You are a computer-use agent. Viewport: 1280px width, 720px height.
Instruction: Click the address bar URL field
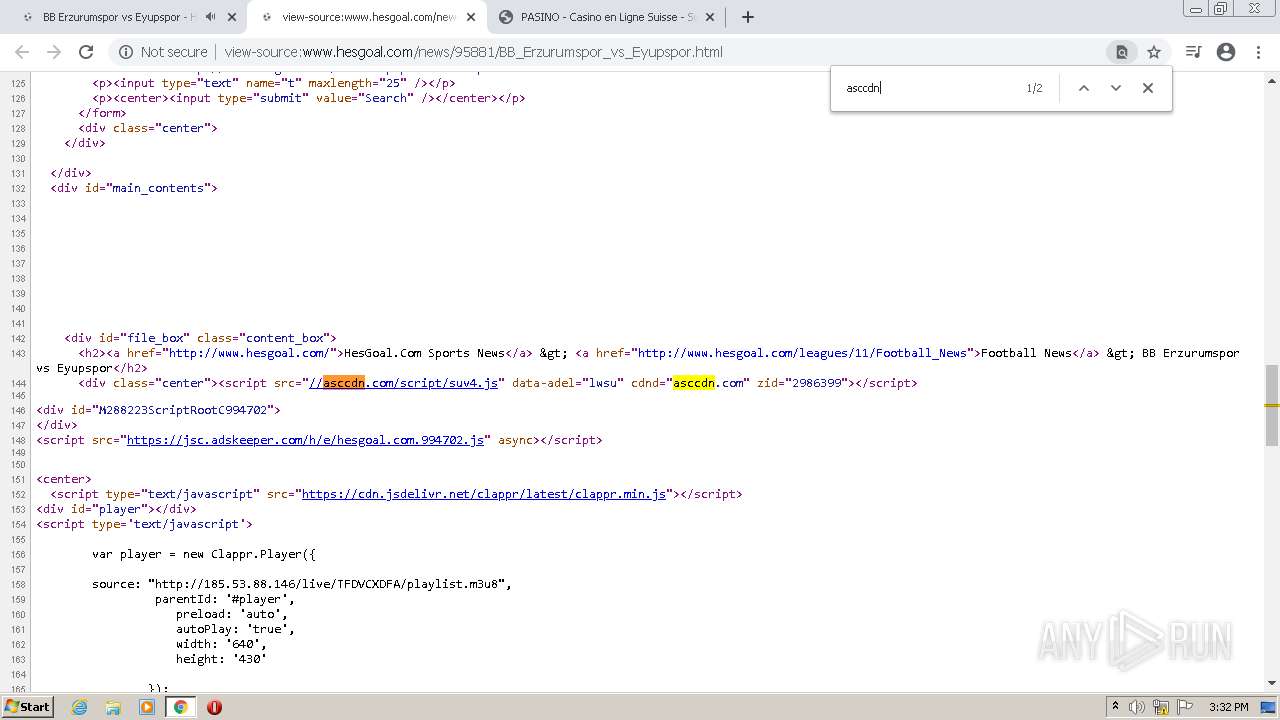pos(660,52)
